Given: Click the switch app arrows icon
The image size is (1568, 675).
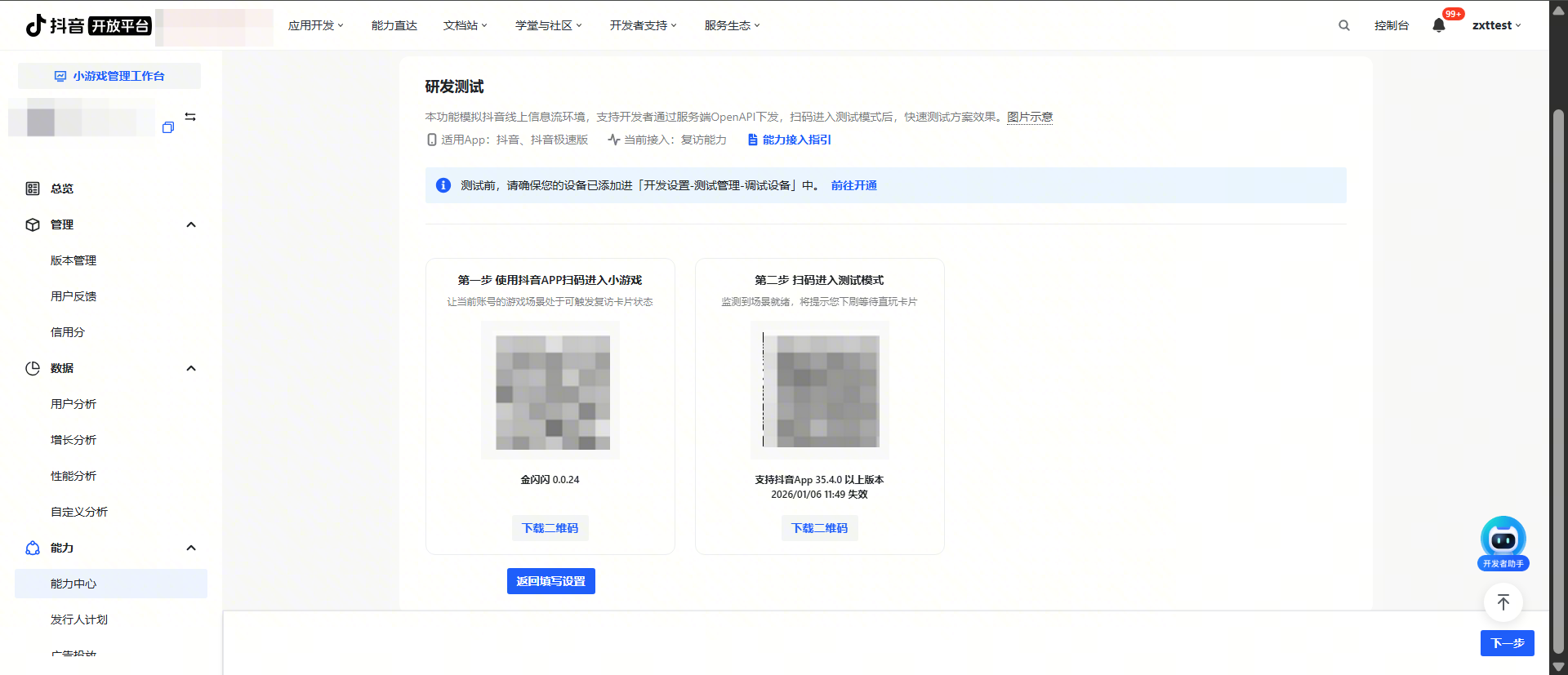Looking at the screenshot, I should 190,117.
